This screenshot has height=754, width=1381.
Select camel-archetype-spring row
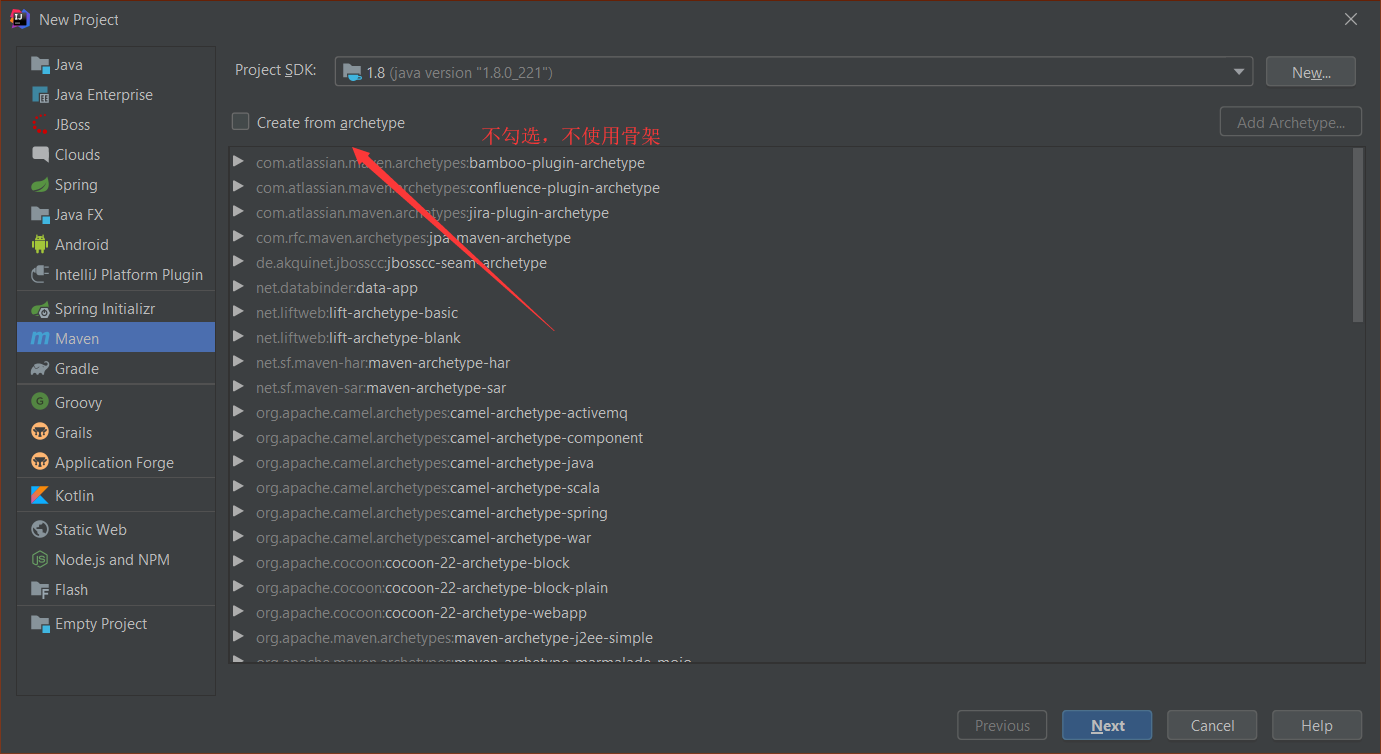click(x=790, y=513)
